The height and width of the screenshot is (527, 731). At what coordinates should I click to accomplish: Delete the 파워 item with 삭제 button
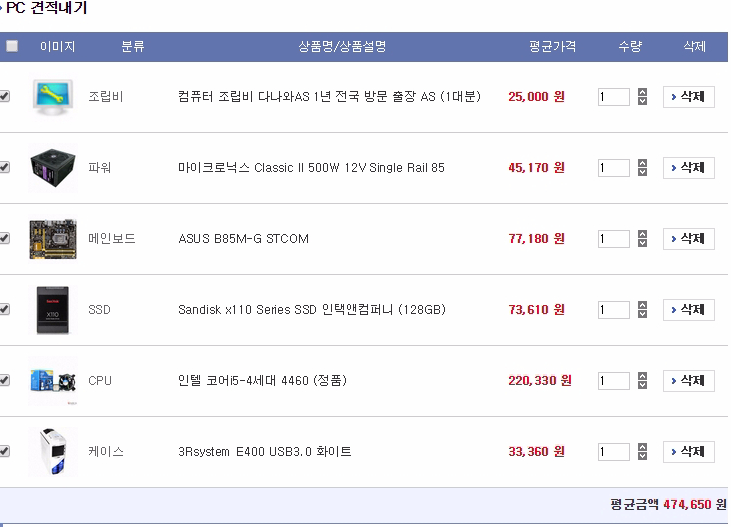pyautogui.click(x=688, y=168)
